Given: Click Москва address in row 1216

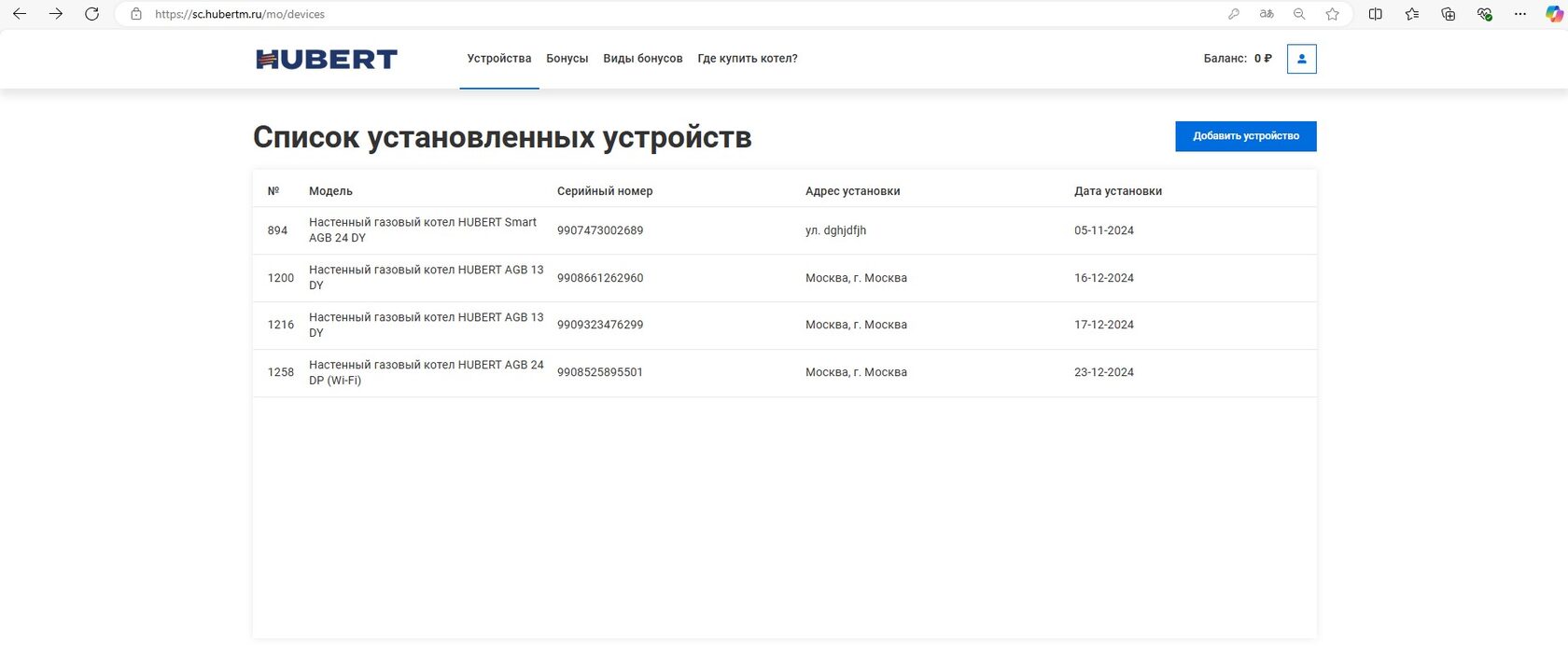Looking at the screenshot, I should click(856, 325).
